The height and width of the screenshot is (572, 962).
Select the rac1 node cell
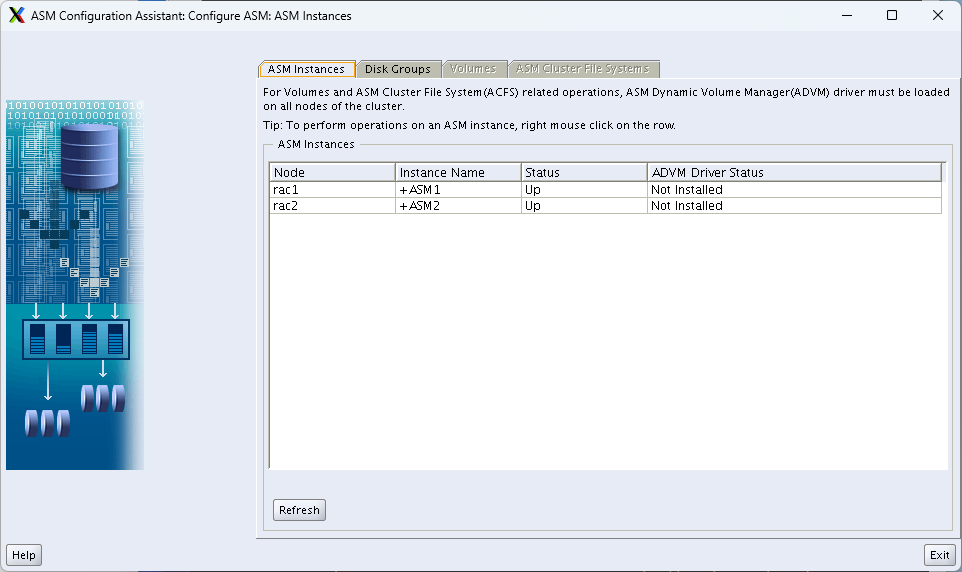point(332,190)
